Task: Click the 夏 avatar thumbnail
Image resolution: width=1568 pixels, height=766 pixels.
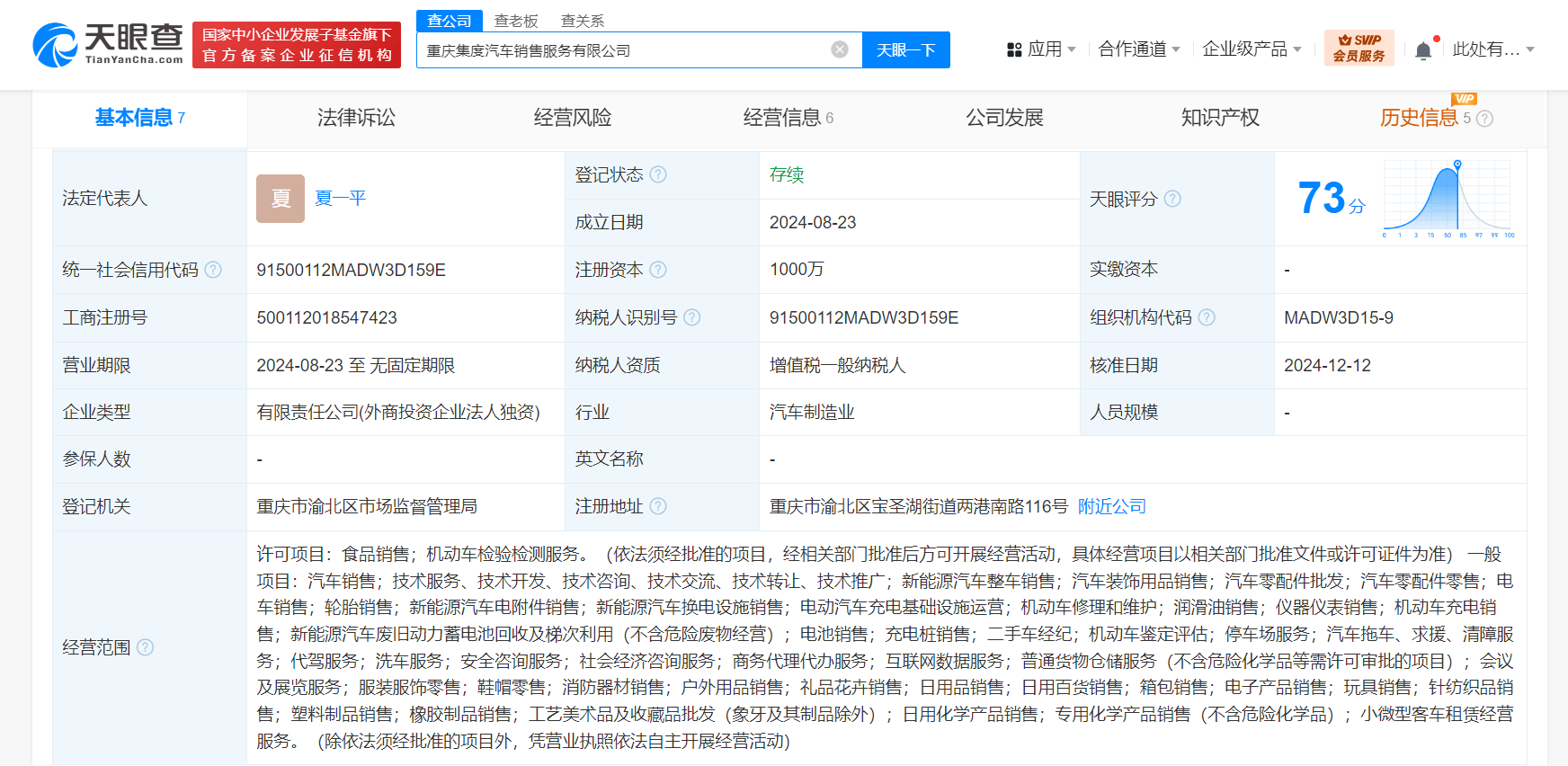Action: pyautogui.click(x=281, y=199)
